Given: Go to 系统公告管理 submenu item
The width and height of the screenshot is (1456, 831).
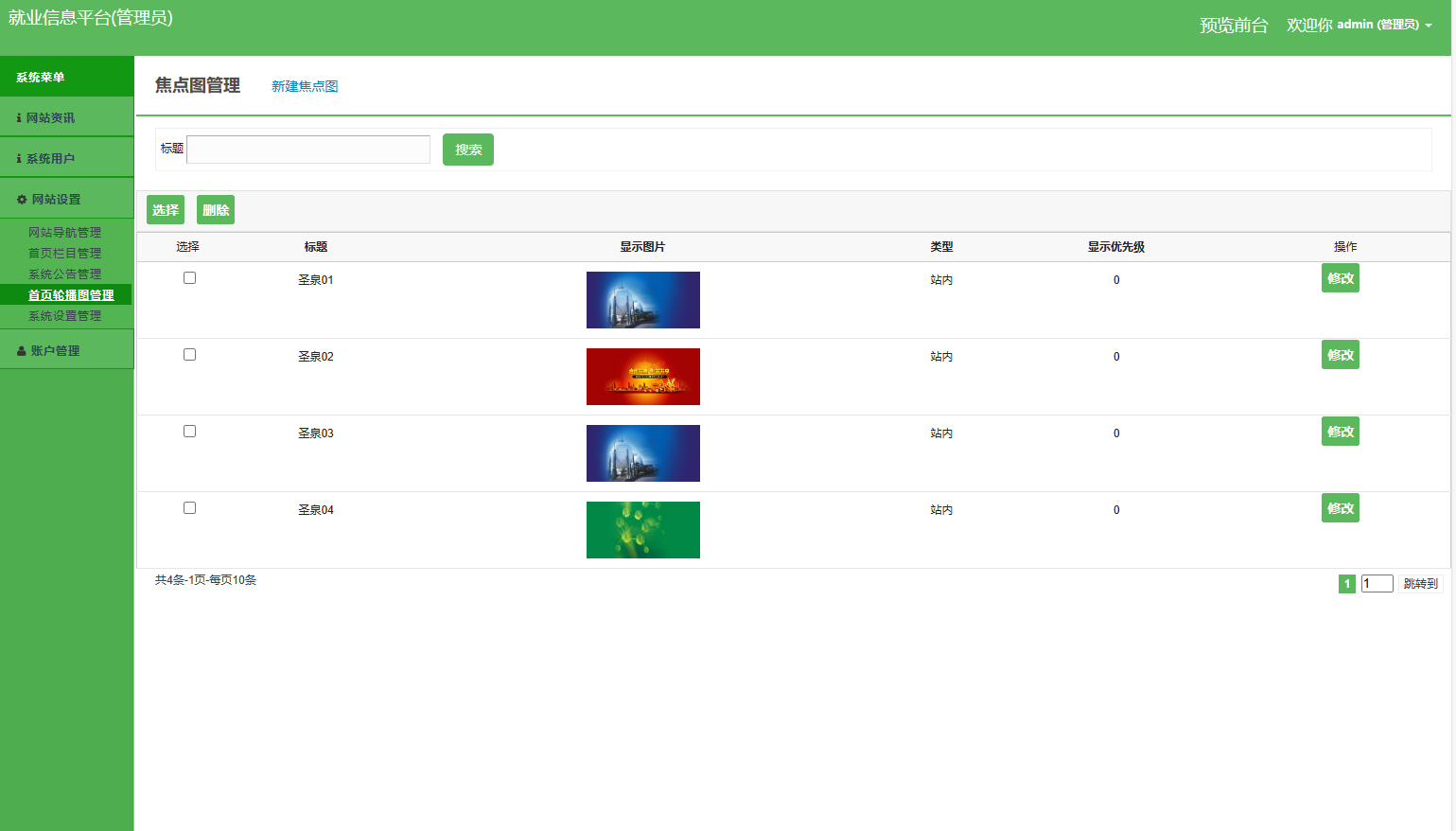Looking at the screenshot, I should tap(64, 274).
